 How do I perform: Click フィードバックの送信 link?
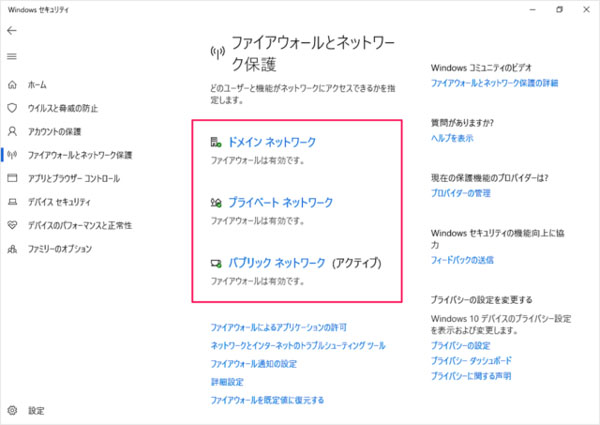462,260
